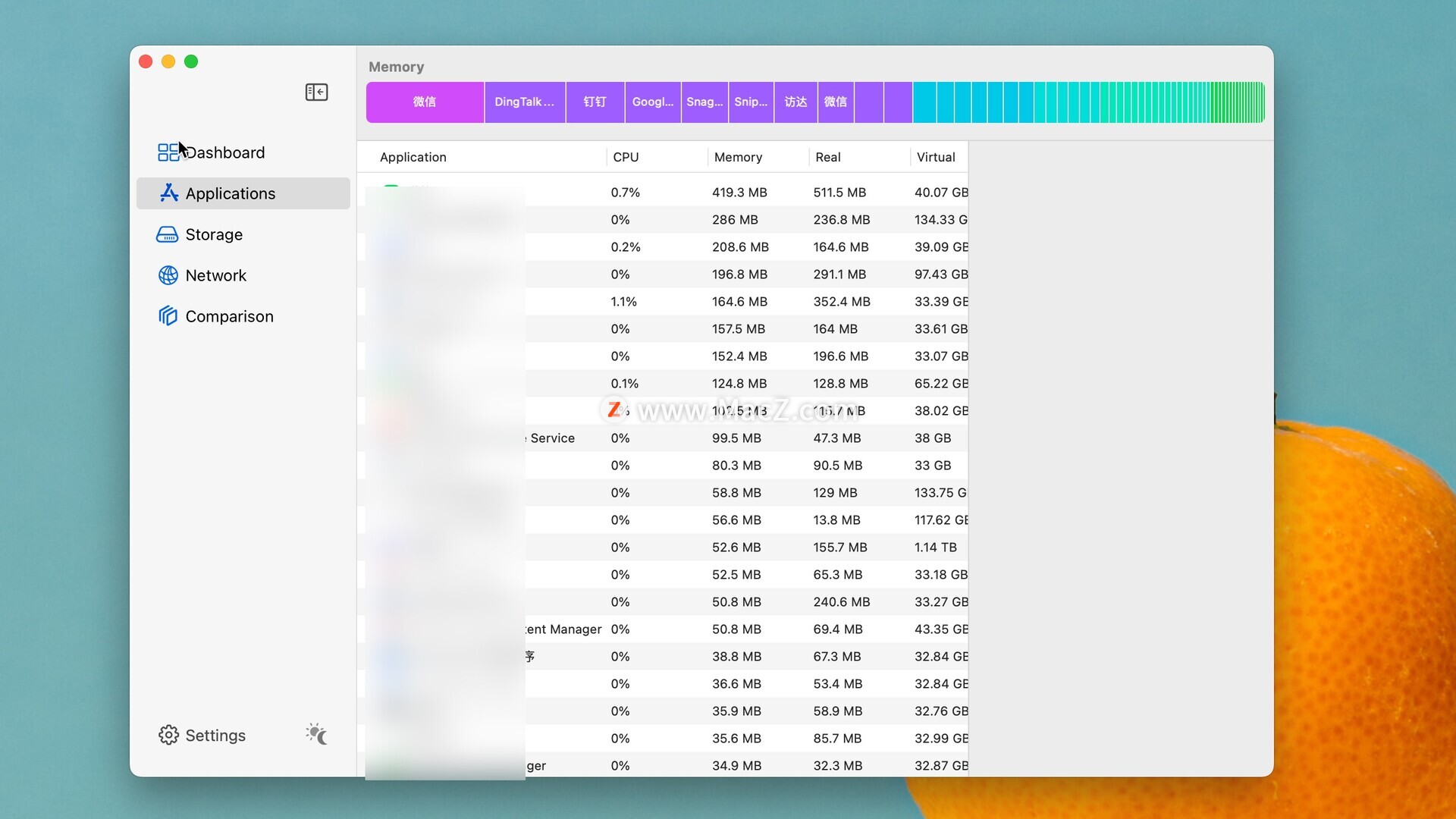1456x819 pixels.
Task: Click the Applications sidebar icon
Action: pos(168,193)
